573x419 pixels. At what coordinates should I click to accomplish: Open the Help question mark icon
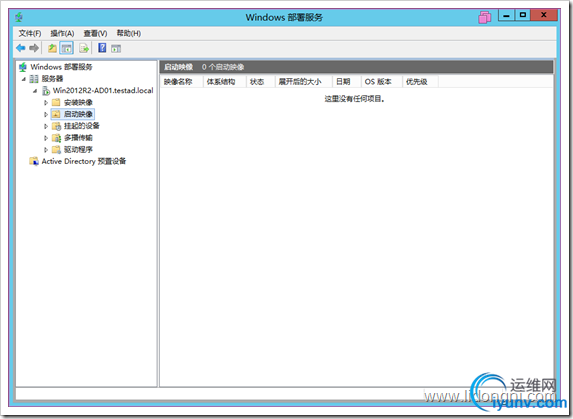pos(102,47)
